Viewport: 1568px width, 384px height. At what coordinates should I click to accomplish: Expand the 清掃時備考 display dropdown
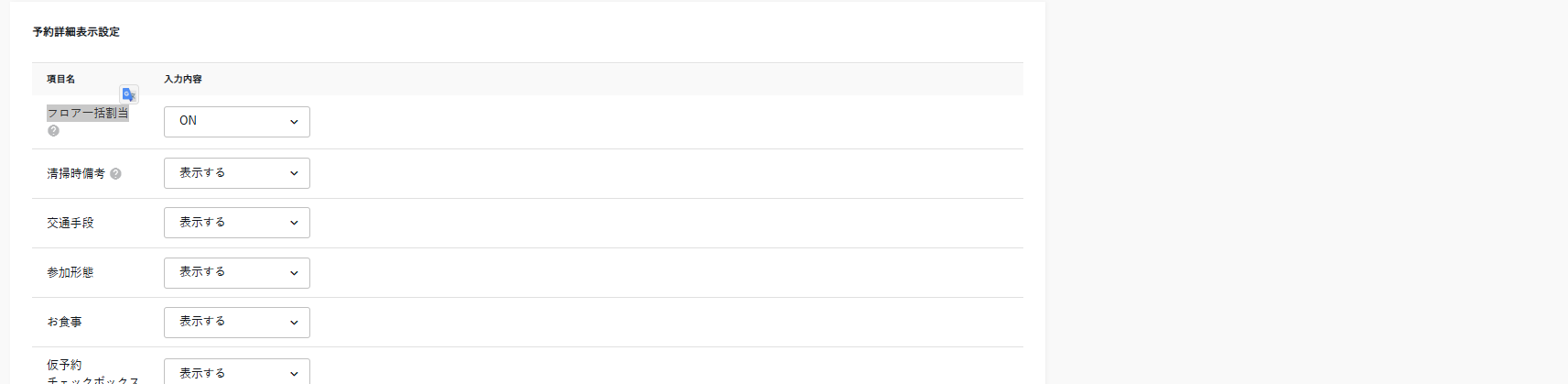coord(236,173)
